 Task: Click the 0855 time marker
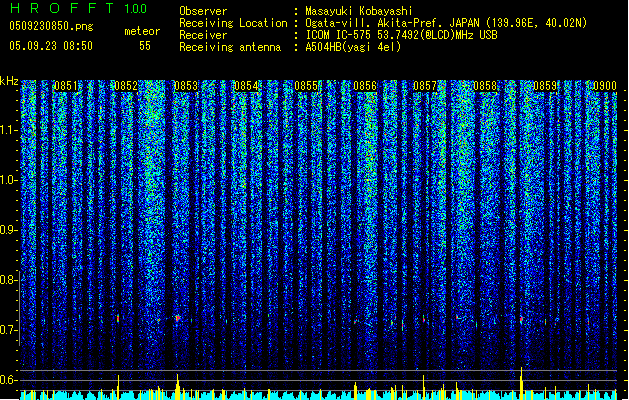[306, 86]
